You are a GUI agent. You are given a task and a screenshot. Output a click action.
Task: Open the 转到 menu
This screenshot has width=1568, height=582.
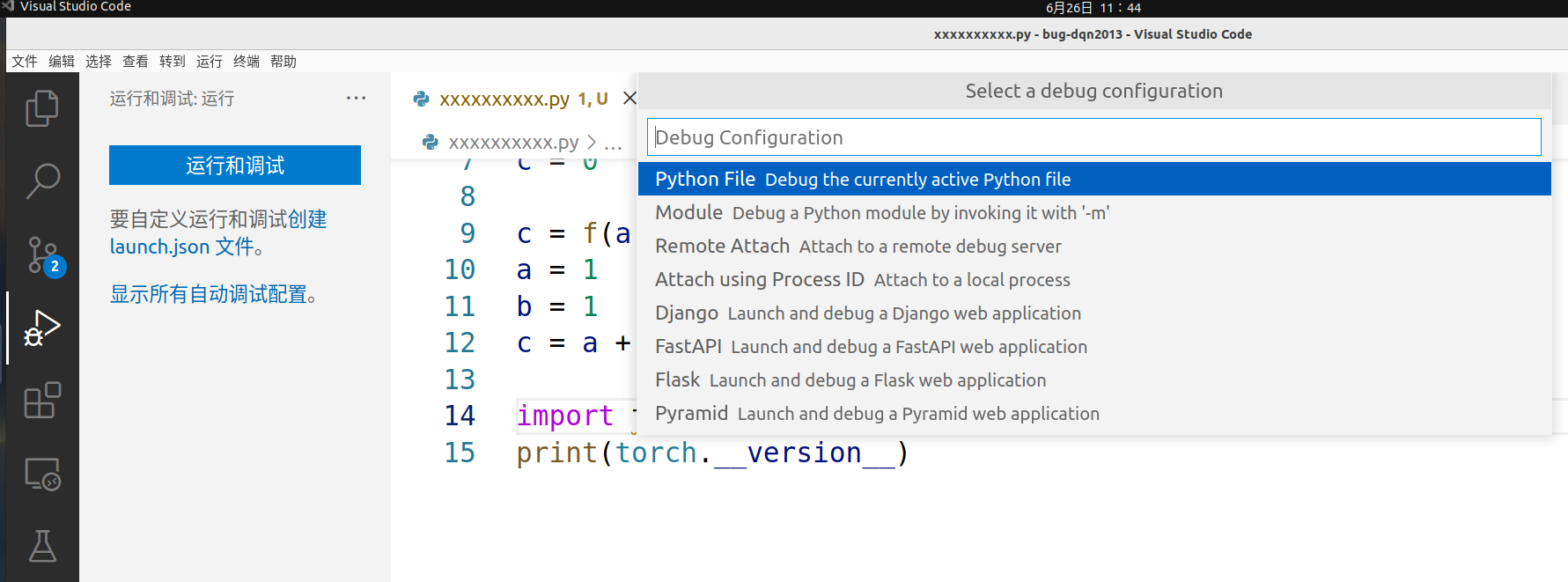[173, 61]
